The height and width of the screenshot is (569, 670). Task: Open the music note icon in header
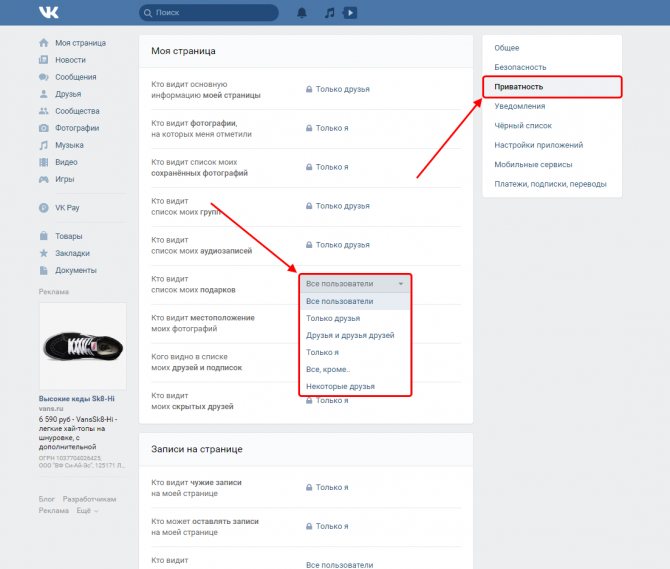329,13
